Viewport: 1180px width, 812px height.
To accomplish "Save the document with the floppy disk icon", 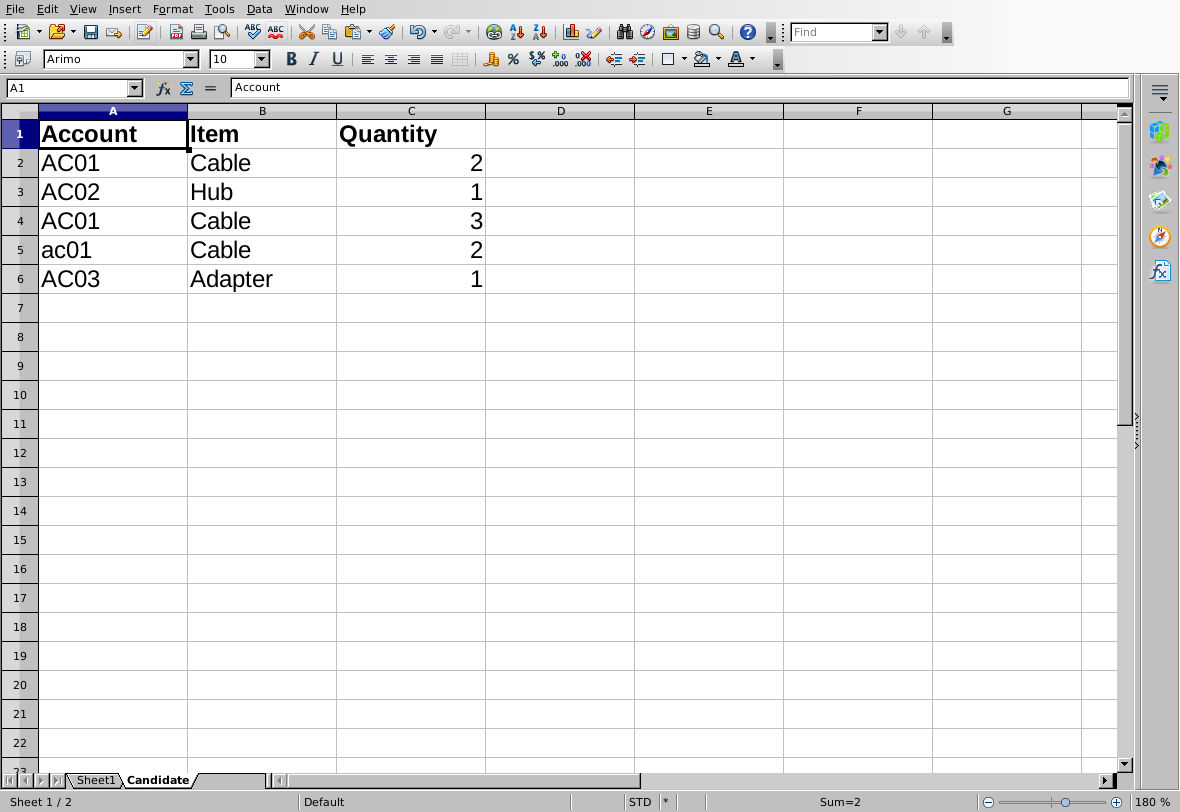I will click(91, 32).
